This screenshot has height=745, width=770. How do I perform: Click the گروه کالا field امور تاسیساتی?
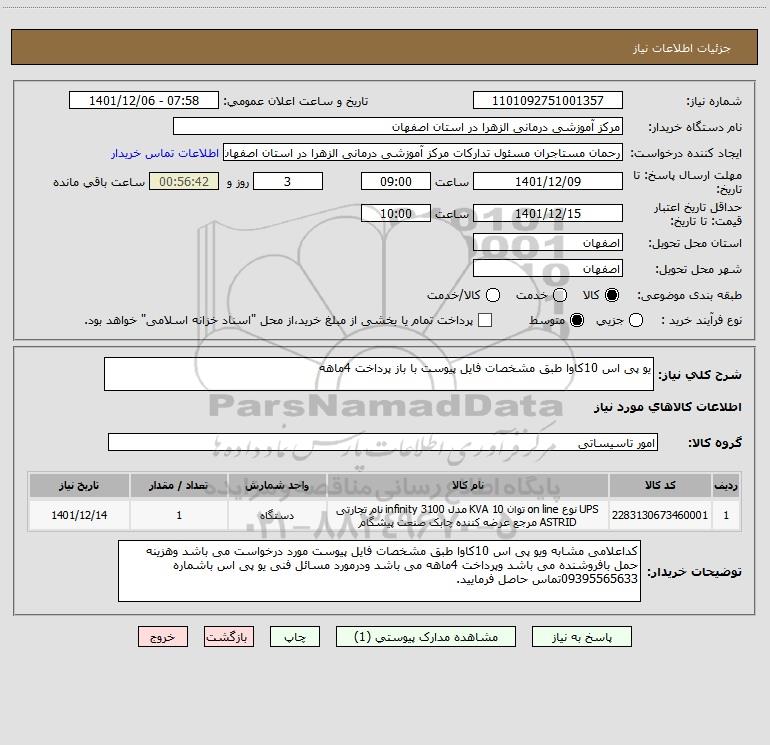[x=383, y=442]
